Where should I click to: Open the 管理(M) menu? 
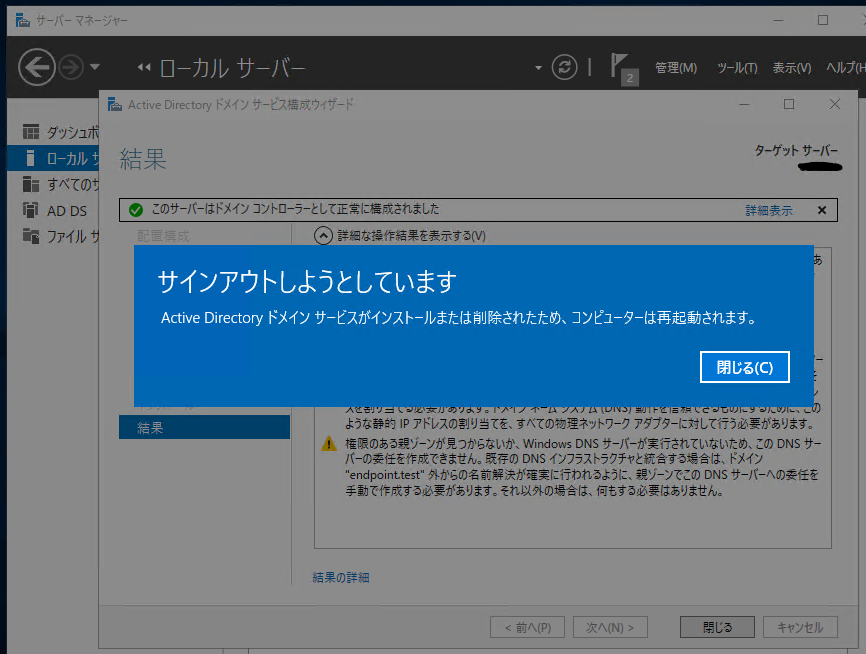[676, 68]
